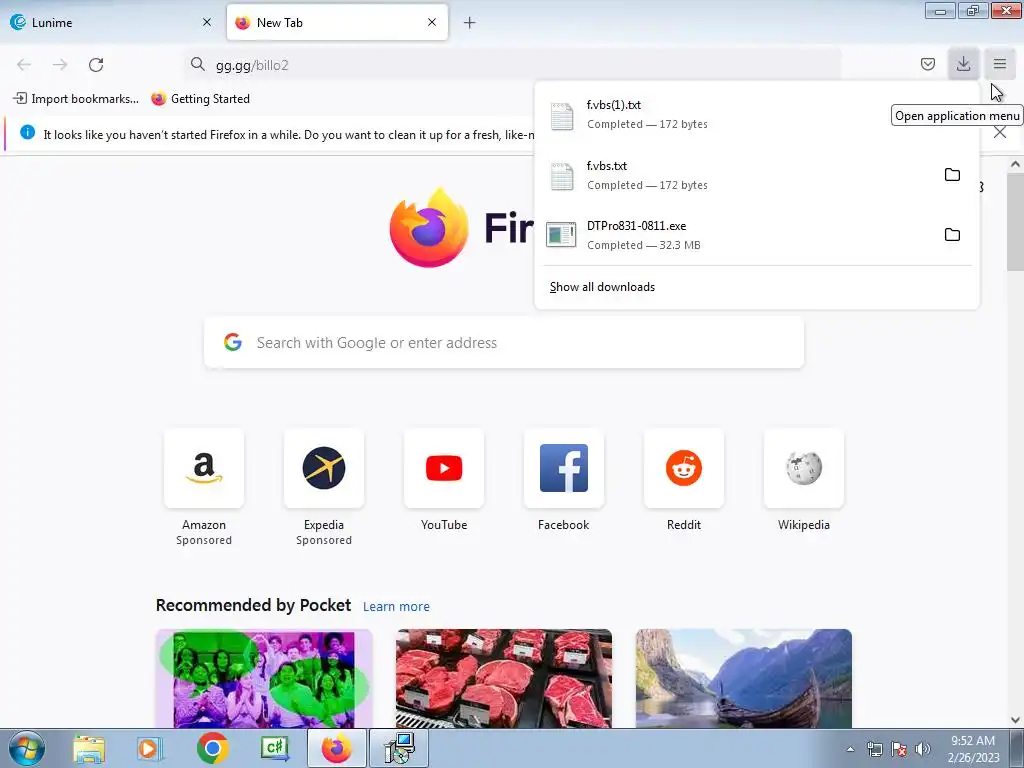Viewport: 1024px width, 768px height.
Task: Close the New Tab tab
Action: click(x=432, y=22)
